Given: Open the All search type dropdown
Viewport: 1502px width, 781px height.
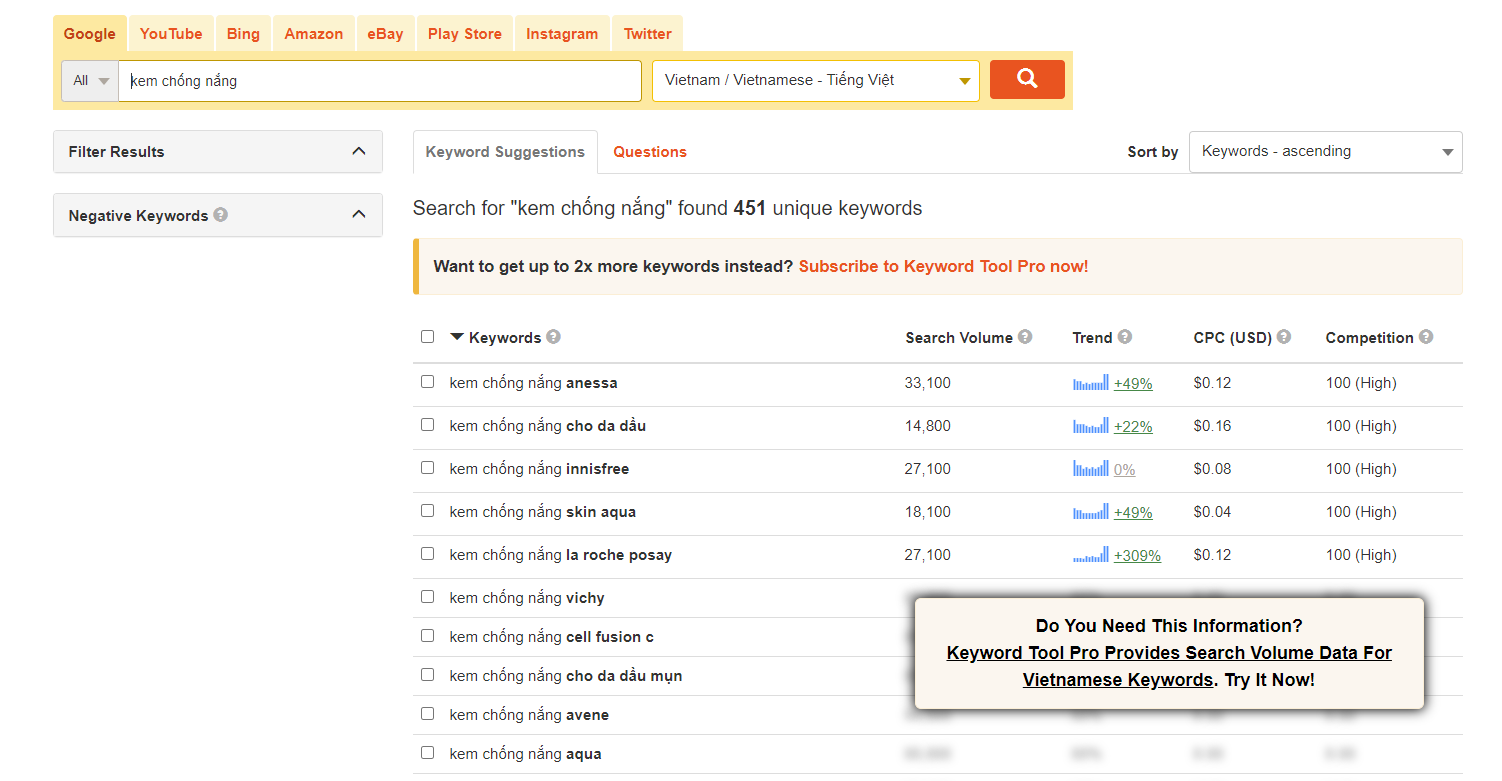Looking at the screenshot, I should pyautogui.click(x=90, y=81).
